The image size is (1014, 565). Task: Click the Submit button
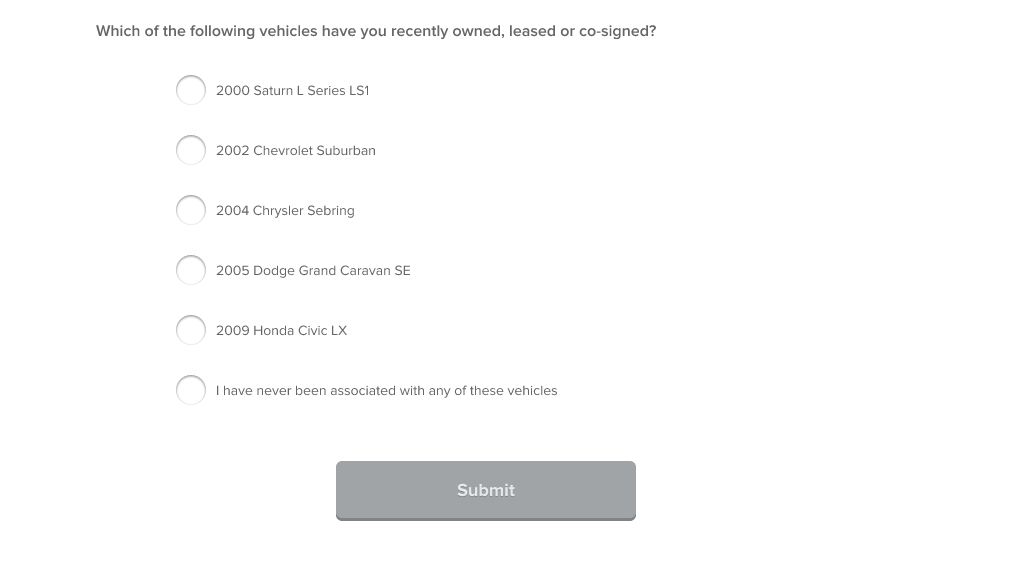tap(486, 491)
